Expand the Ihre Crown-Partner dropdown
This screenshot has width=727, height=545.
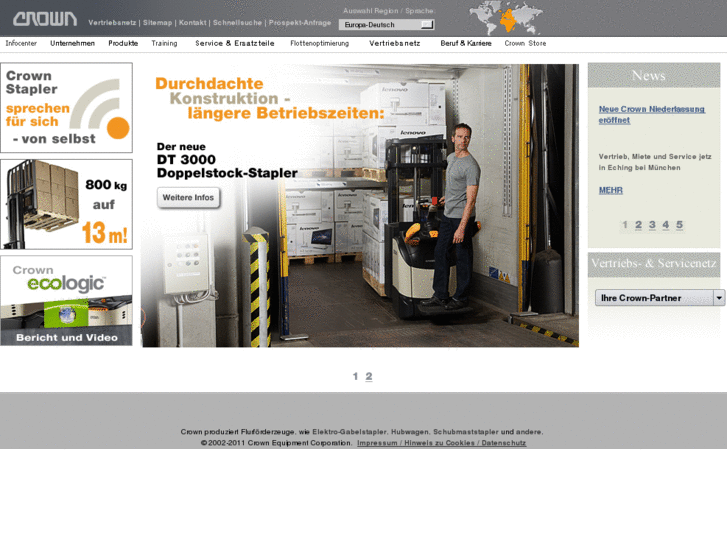click(659, 298)
